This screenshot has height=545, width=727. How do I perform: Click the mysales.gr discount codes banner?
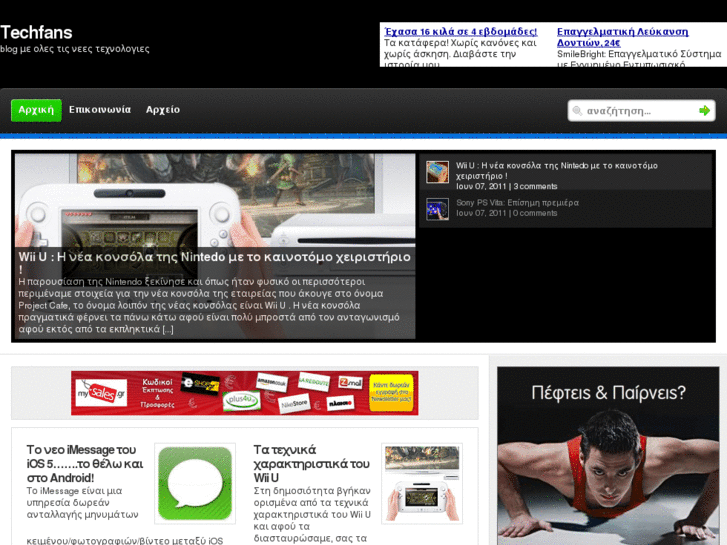pyautogui.click(x=244, y=393)
